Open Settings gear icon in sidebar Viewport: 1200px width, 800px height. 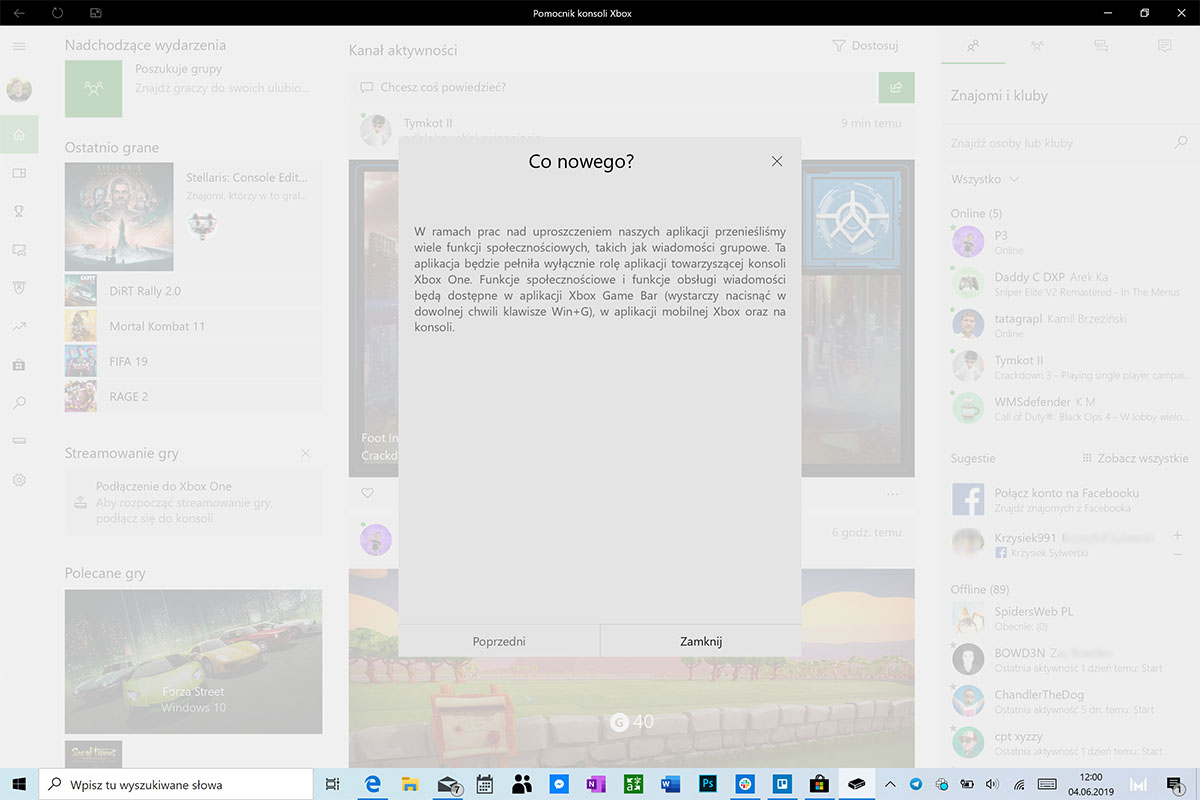pos(19,480)
